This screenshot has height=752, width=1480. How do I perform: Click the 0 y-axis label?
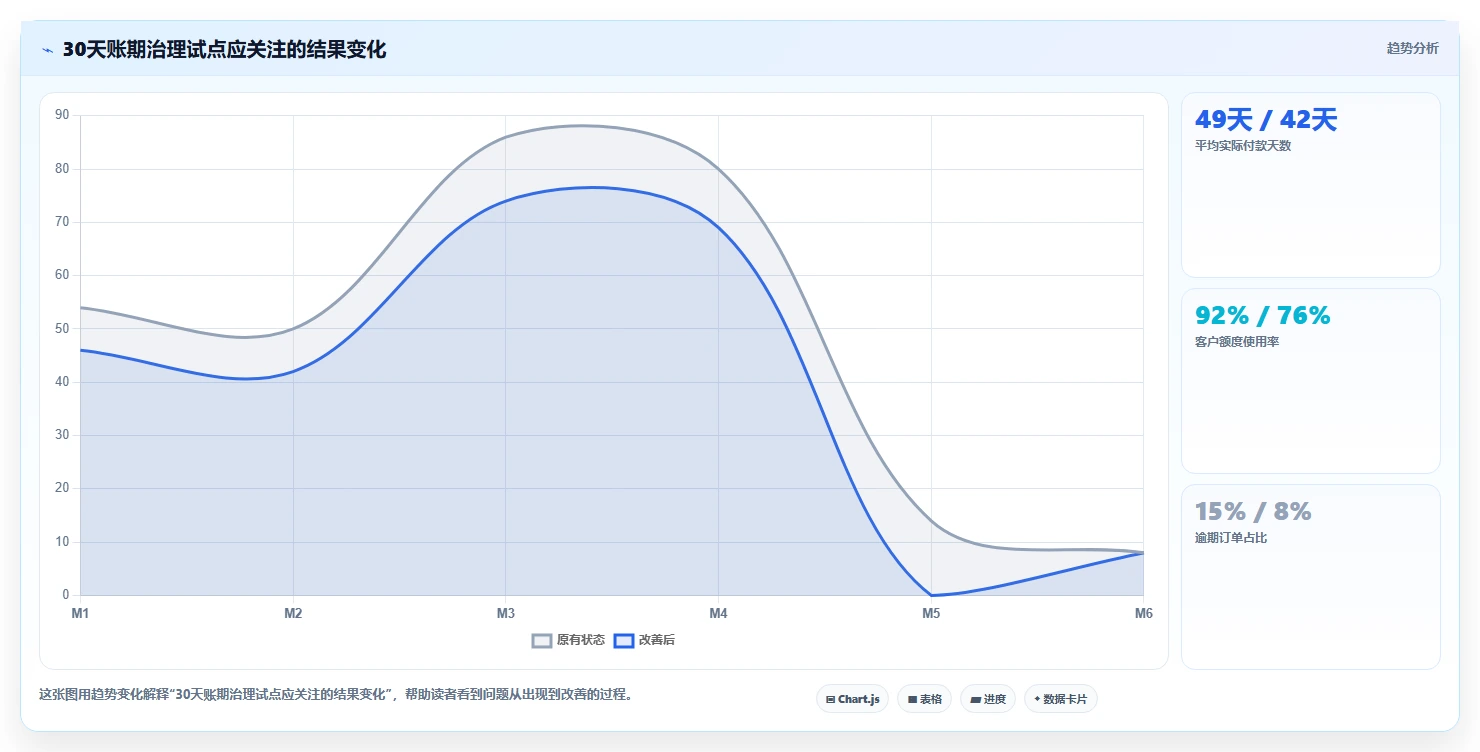click(66, 595)
